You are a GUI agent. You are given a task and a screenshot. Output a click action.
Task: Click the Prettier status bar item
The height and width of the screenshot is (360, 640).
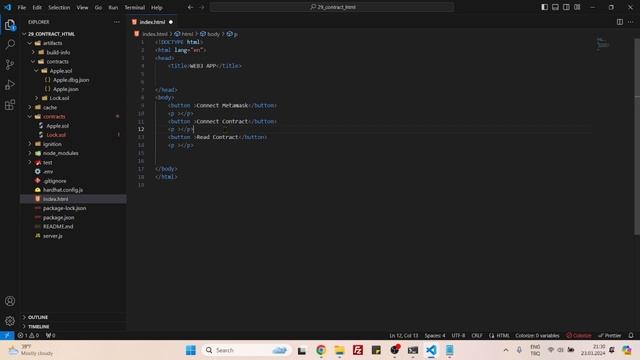coord(610,336)
